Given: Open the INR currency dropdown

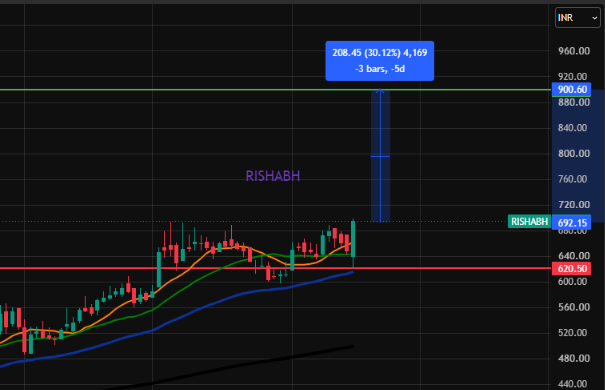Looking at the screenshot, I should tap(578, 18).
